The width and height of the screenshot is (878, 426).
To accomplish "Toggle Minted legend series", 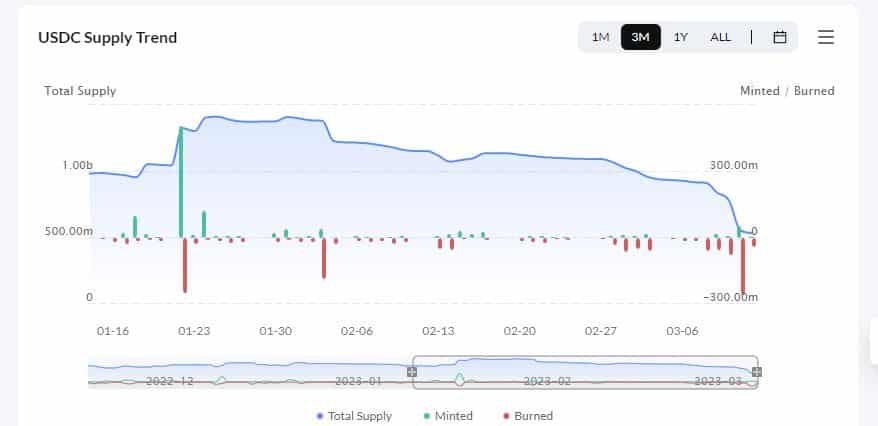I will tap(449, 416).
